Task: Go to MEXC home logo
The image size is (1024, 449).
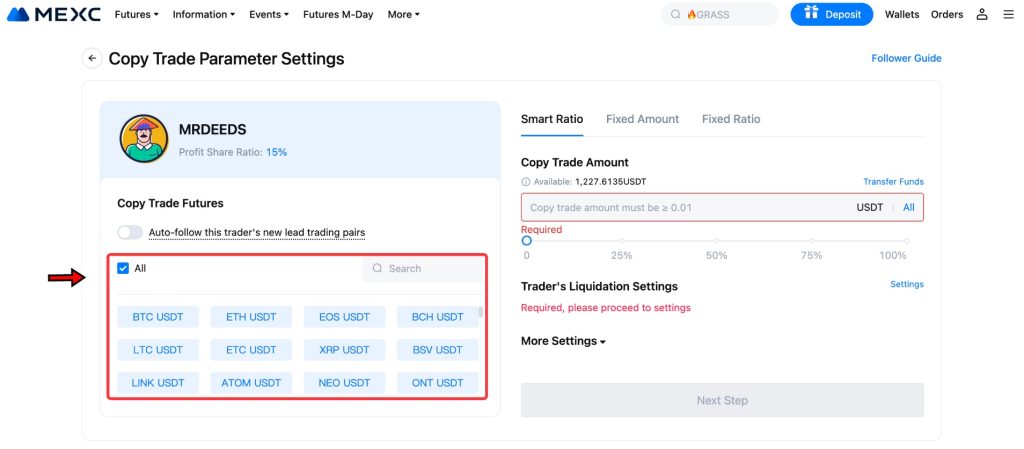Action: point(54,14)
